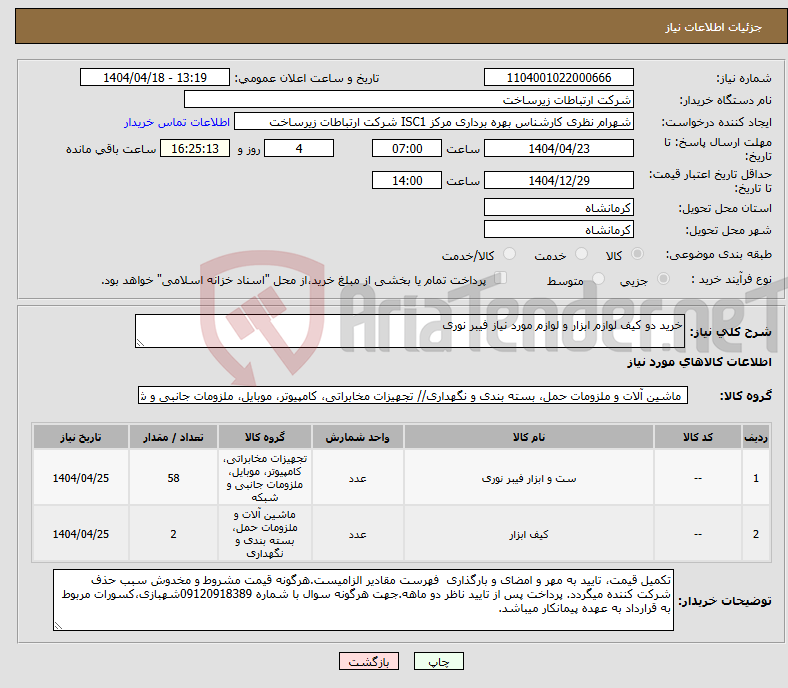Click the goods group field
Image resolution: width=788 pixels, height=688 pixels.
(413, 396)
